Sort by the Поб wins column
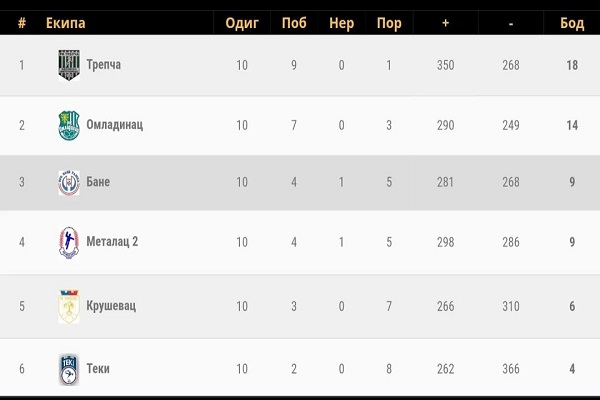Image resolution: width=600 pixels, height=400 pixels. [295, 23]
